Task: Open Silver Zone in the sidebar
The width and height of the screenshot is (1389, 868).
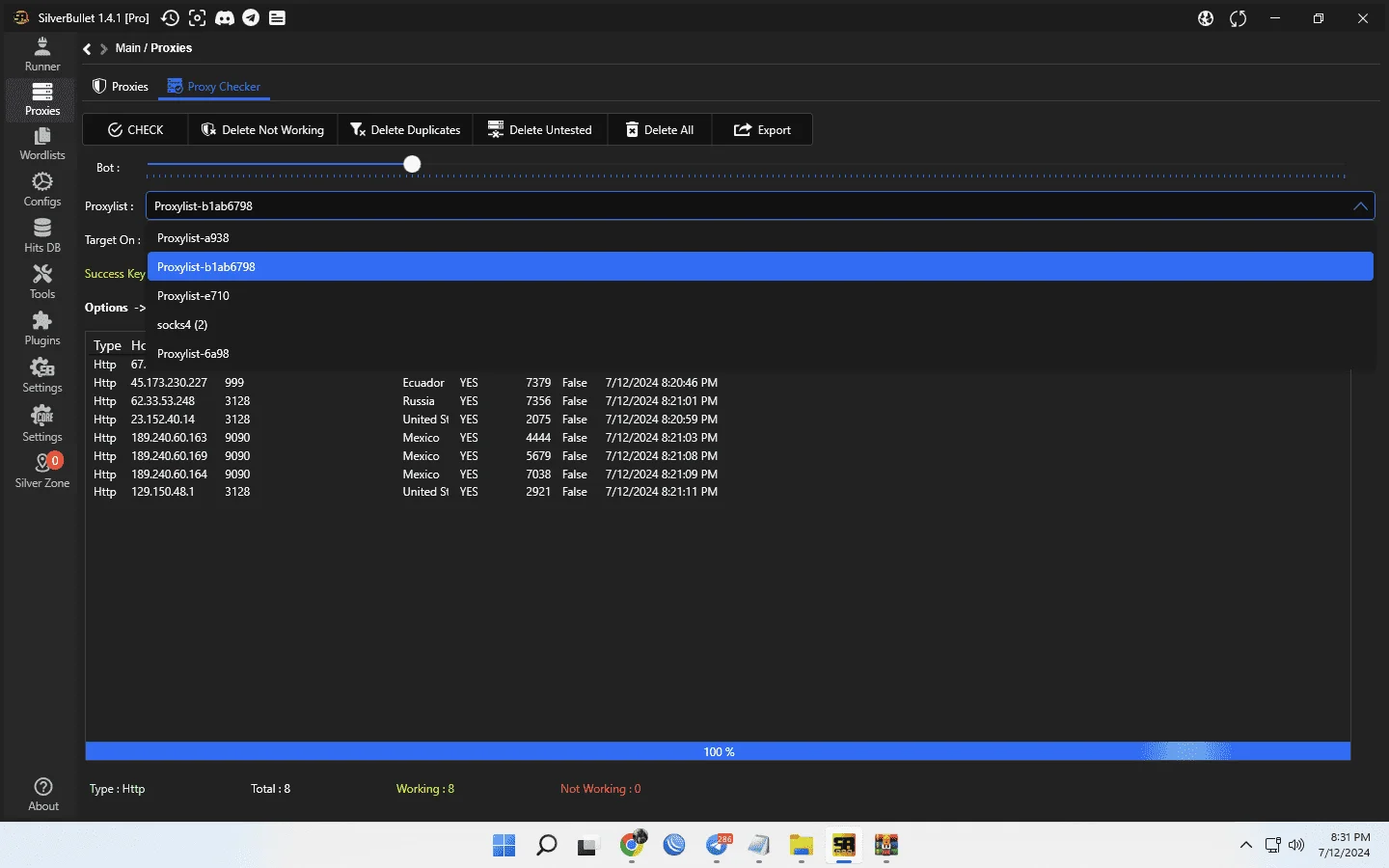Action: 42,471
